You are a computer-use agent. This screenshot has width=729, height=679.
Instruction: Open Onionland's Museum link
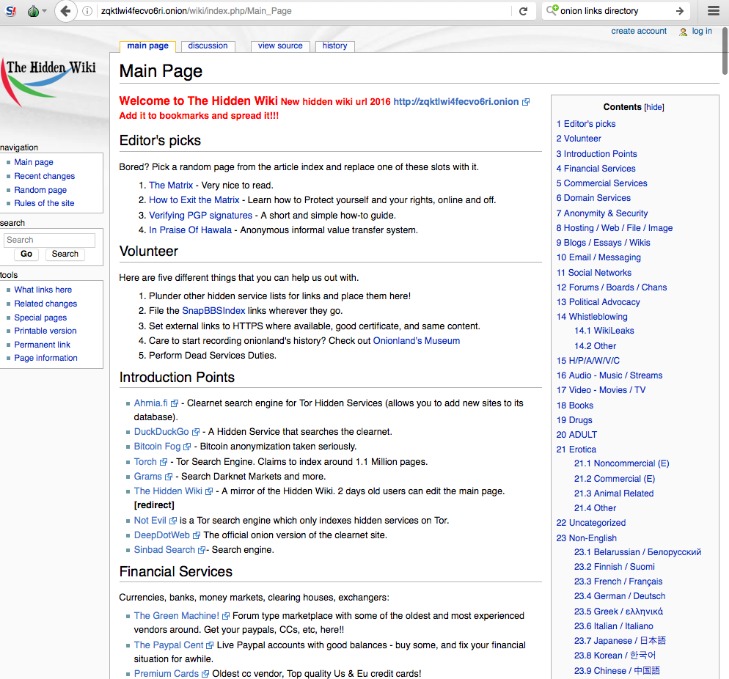click(416, 340)
